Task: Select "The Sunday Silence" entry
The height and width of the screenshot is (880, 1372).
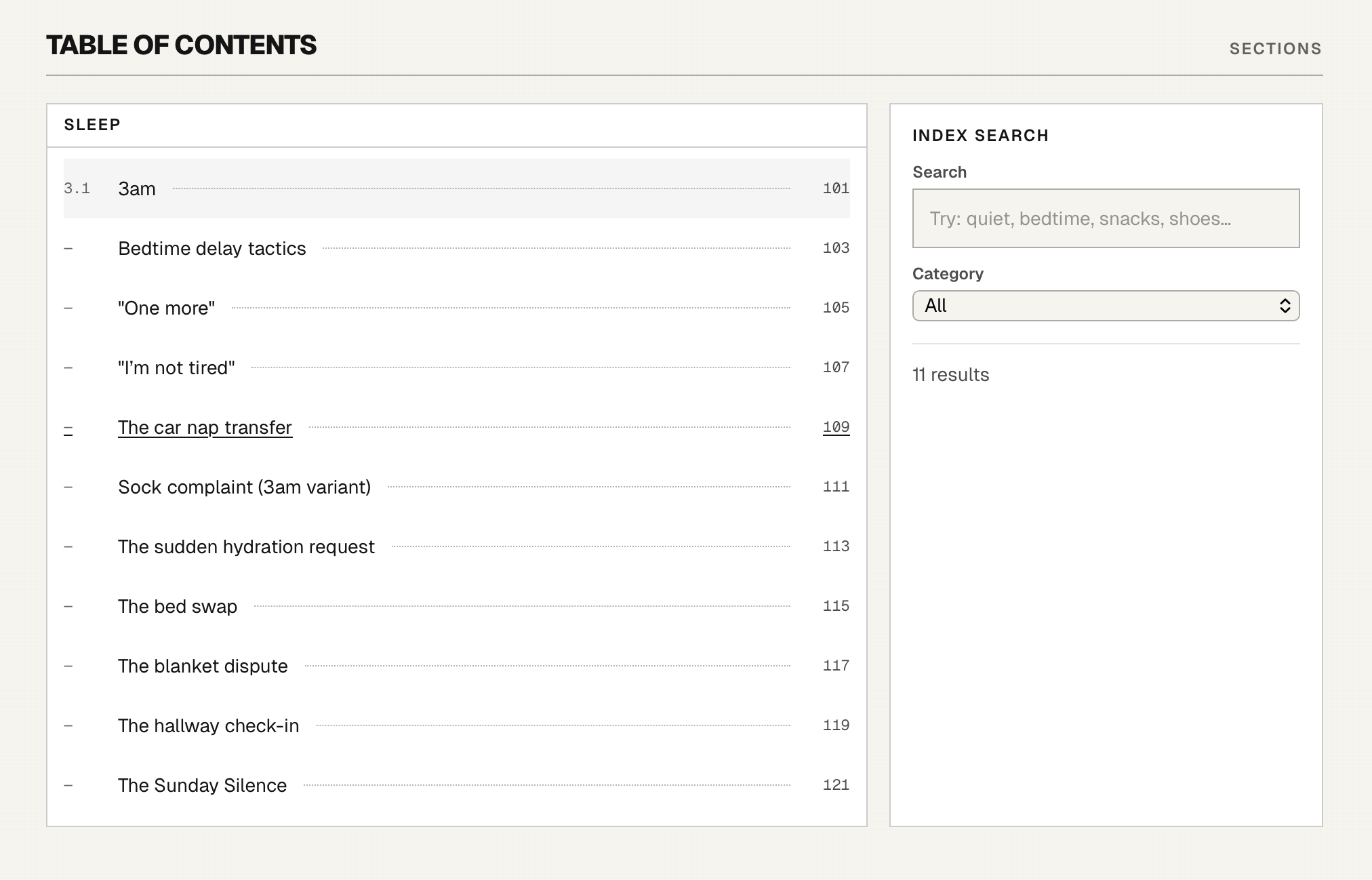Action: (x=202, y=785)
